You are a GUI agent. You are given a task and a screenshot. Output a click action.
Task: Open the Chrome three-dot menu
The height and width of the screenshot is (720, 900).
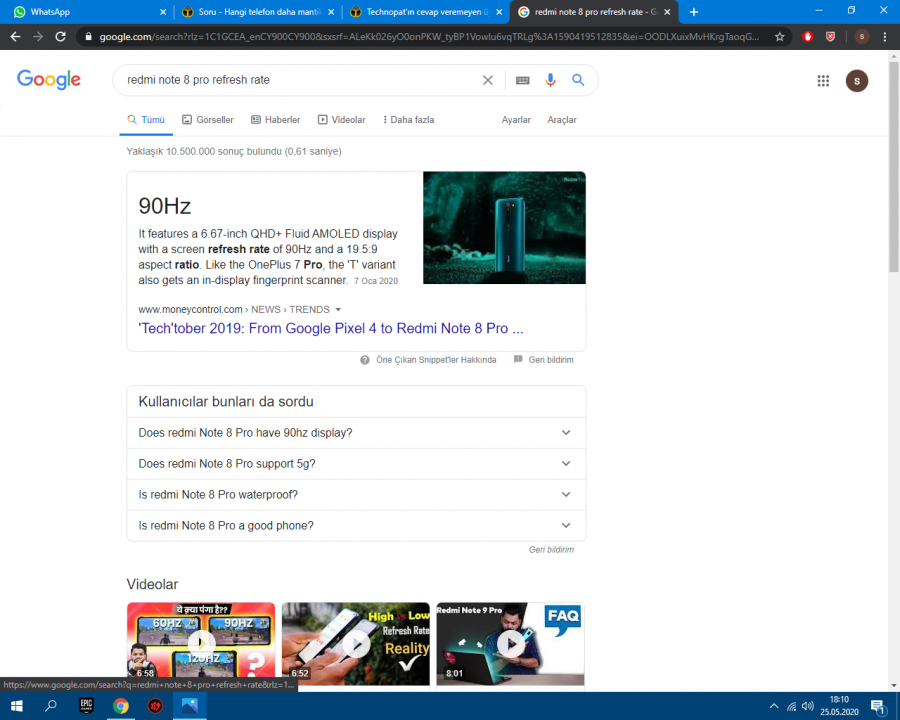pyautogui.click(x=884, y=36)
